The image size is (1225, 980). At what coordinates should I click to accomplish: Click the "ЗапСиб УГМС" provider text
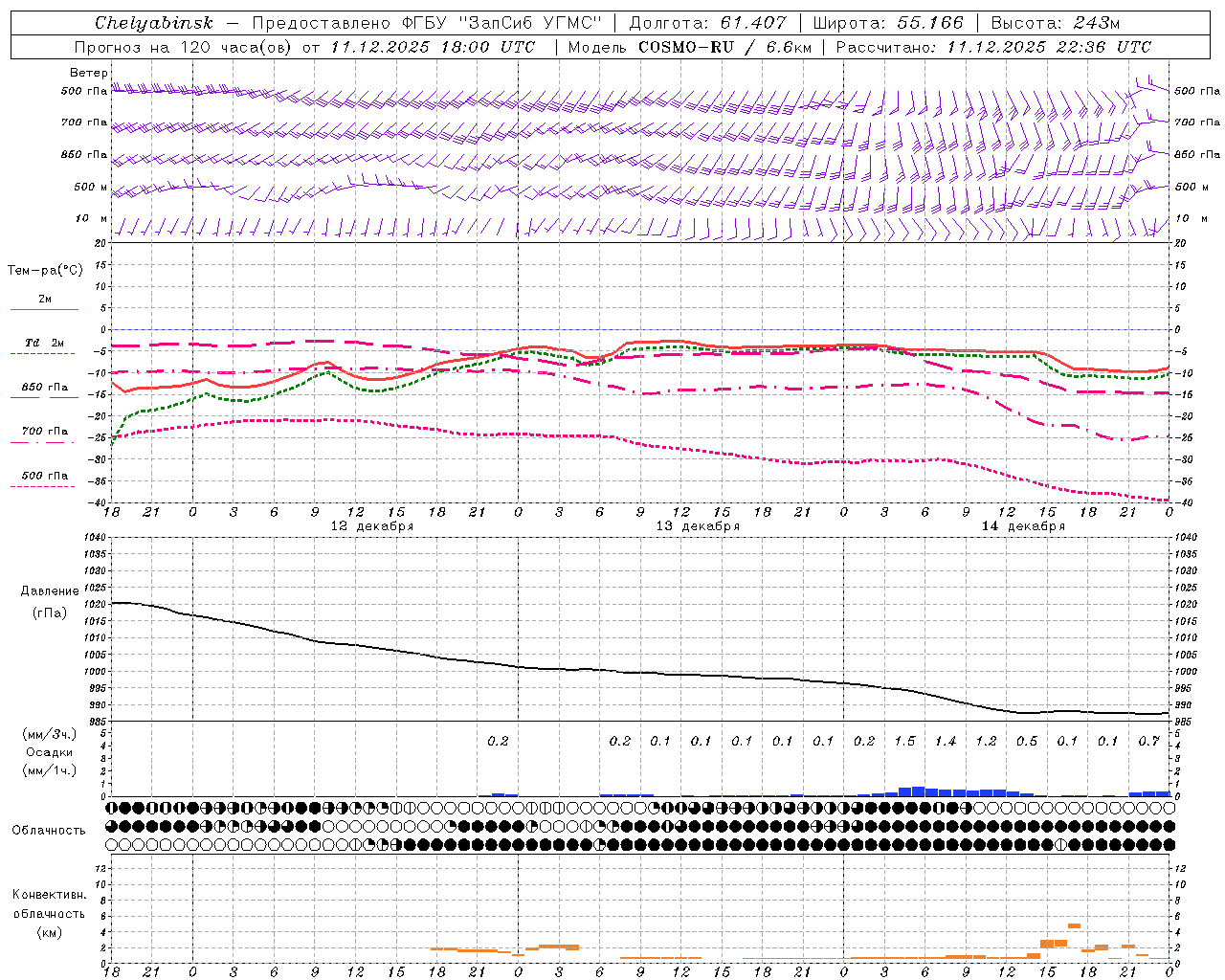click(531, 23)
